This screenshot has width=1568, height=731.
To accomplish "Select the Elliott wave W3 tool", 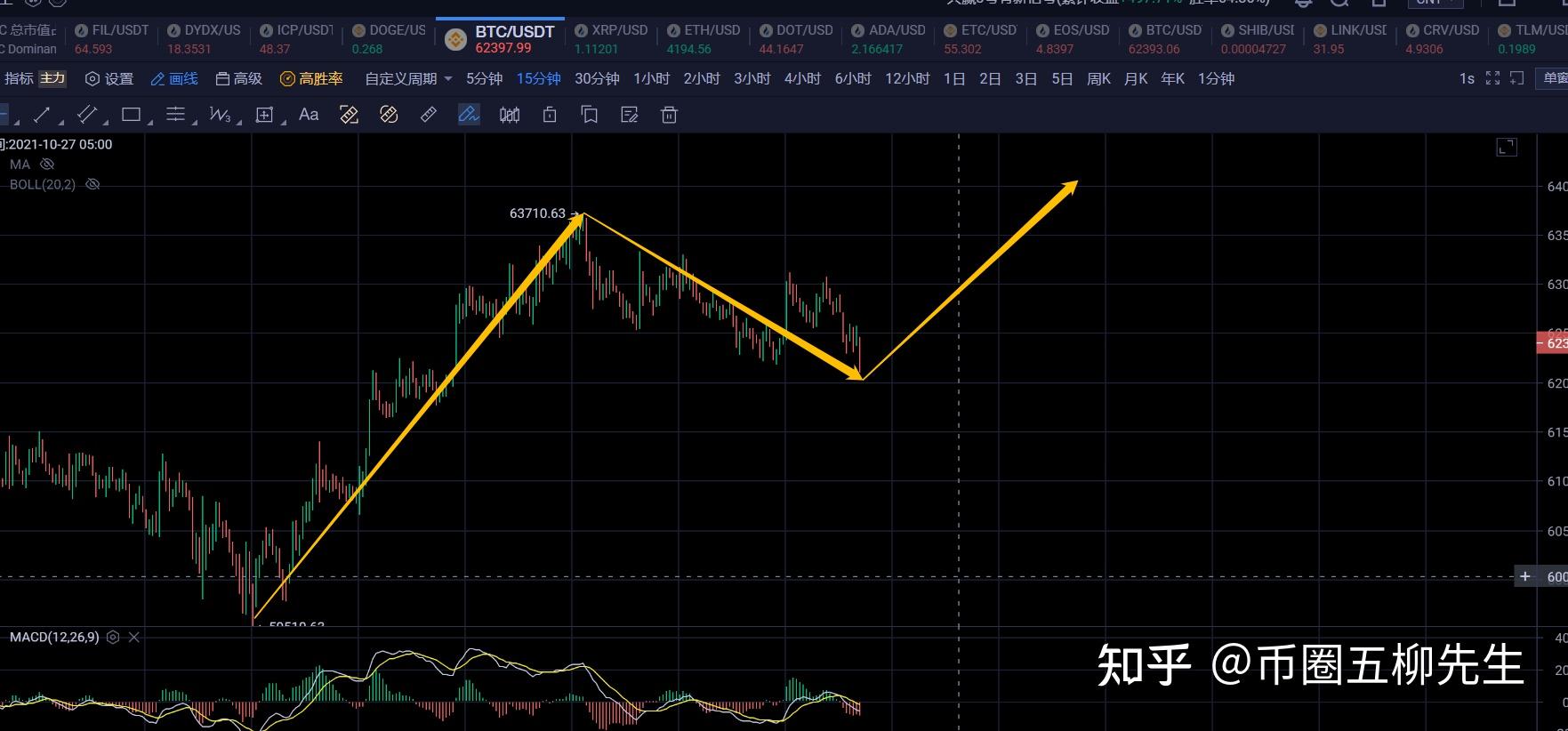I will click(220, 115).
